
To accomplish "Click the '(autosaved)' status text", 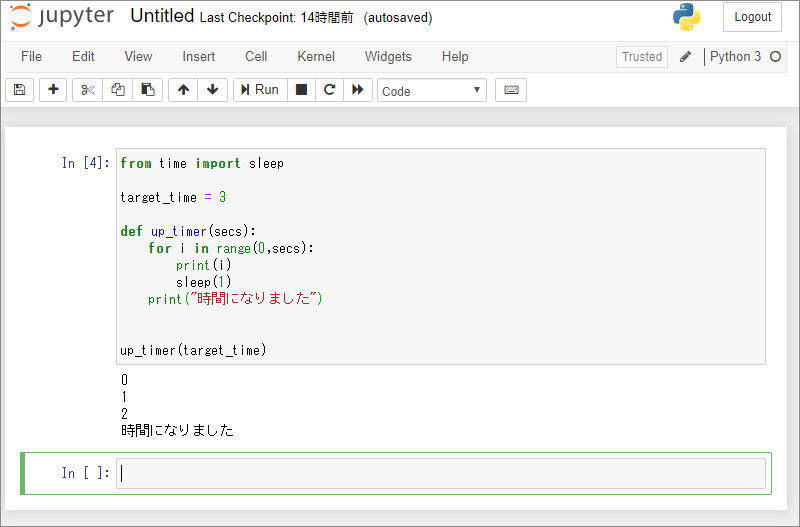I will pyautogui.click(x=398, y=18).
